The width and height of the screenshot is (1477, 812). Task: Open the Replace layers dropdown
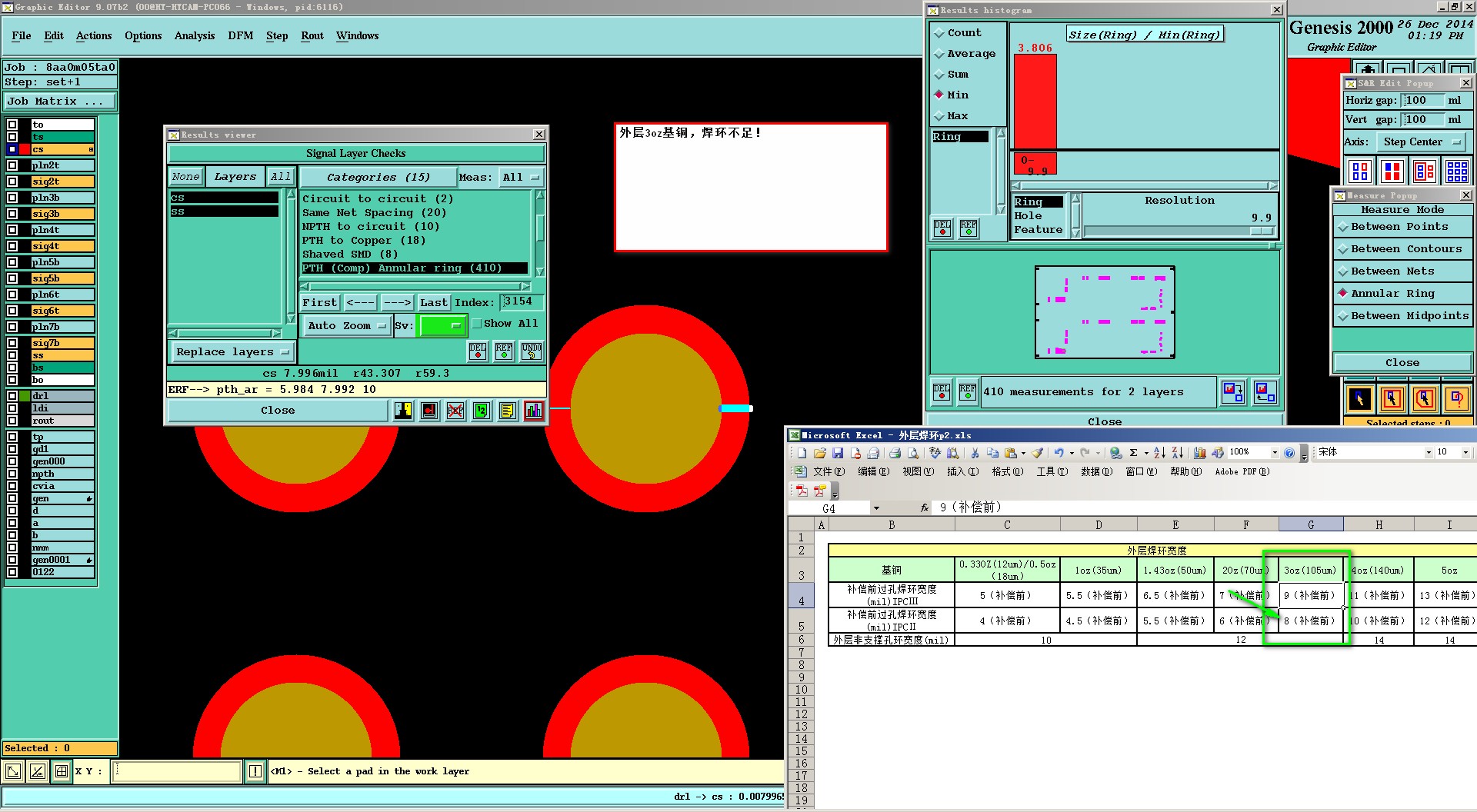tap(232, 352)
